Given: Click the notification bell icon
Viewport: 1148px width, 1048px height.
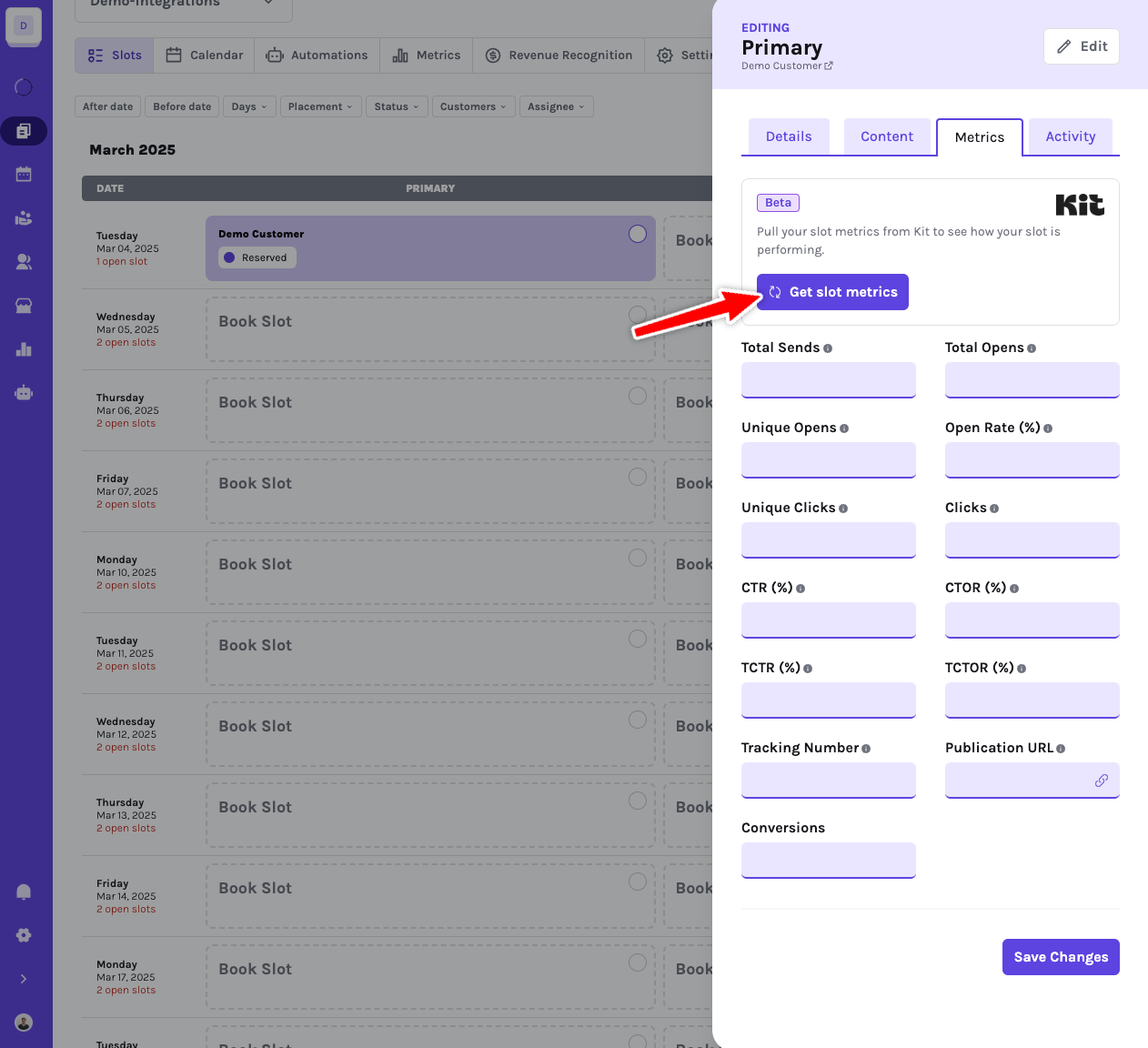Looking at the screenshot, I should point(24,892).
